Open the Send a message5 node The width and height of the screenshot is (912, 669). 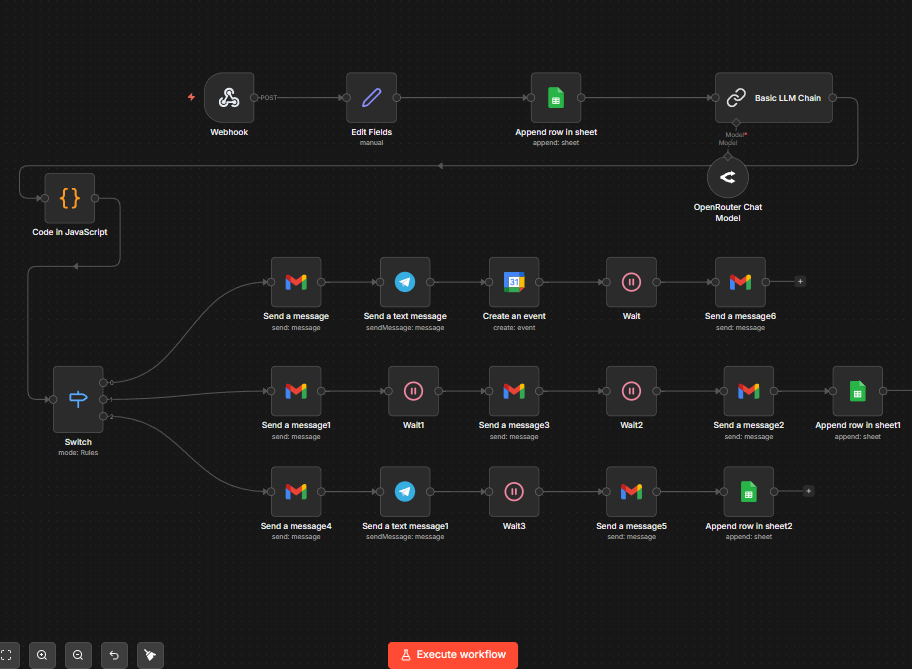point(632,492)
